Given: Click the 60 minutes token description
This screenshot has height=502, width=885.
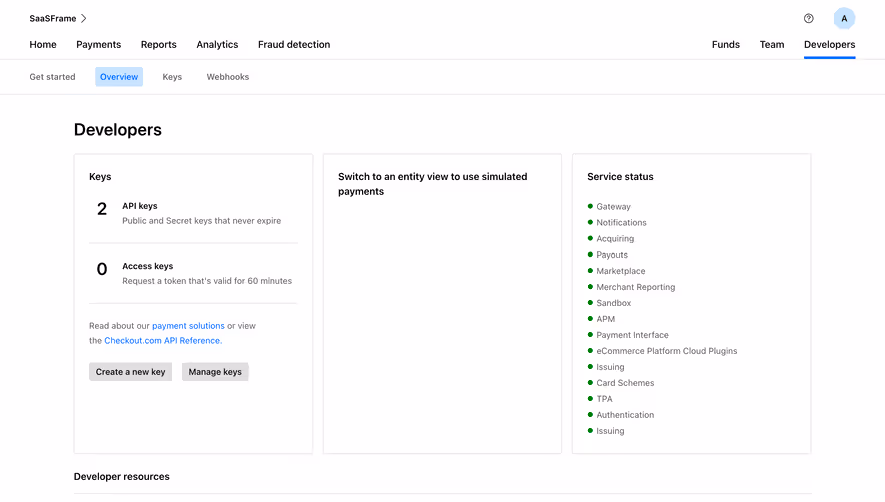Looking at the screenshot, I should [207, 281].
